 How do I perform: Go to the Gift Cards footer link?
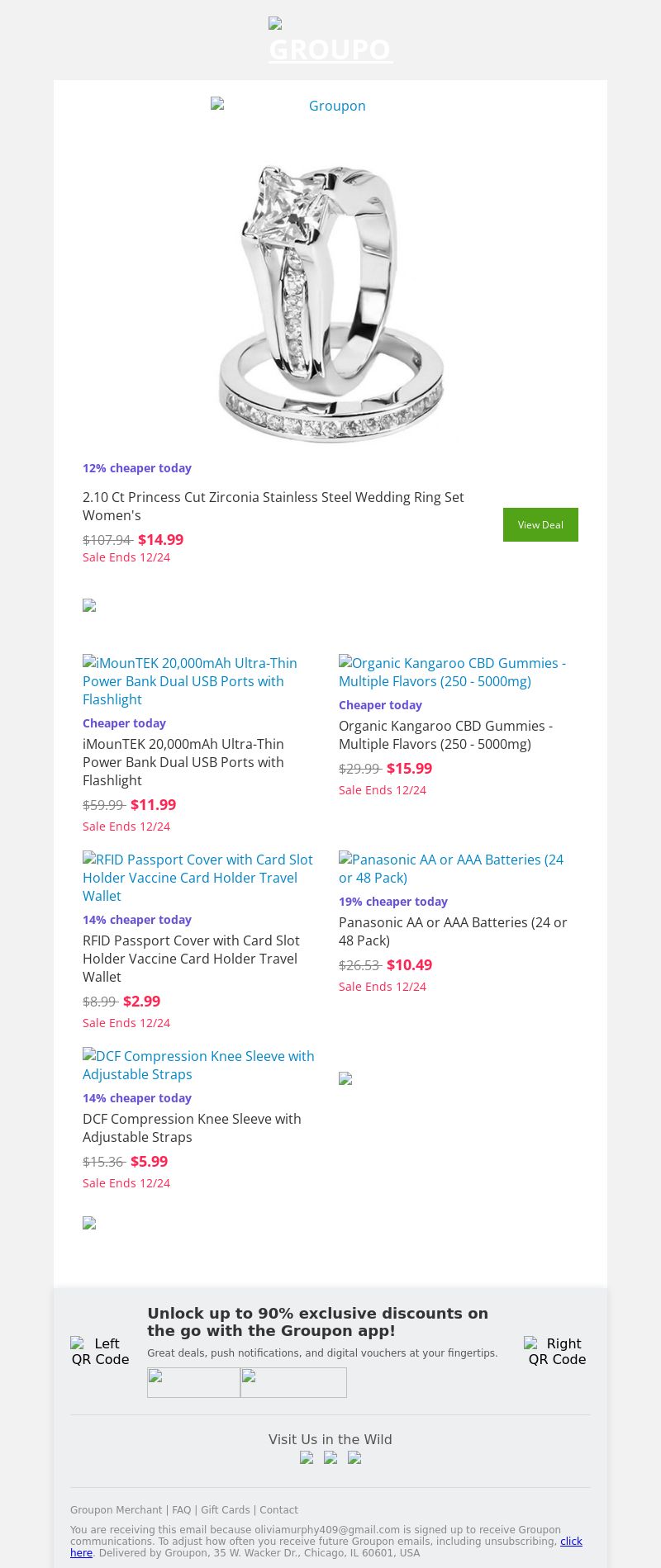point(225,1510)
